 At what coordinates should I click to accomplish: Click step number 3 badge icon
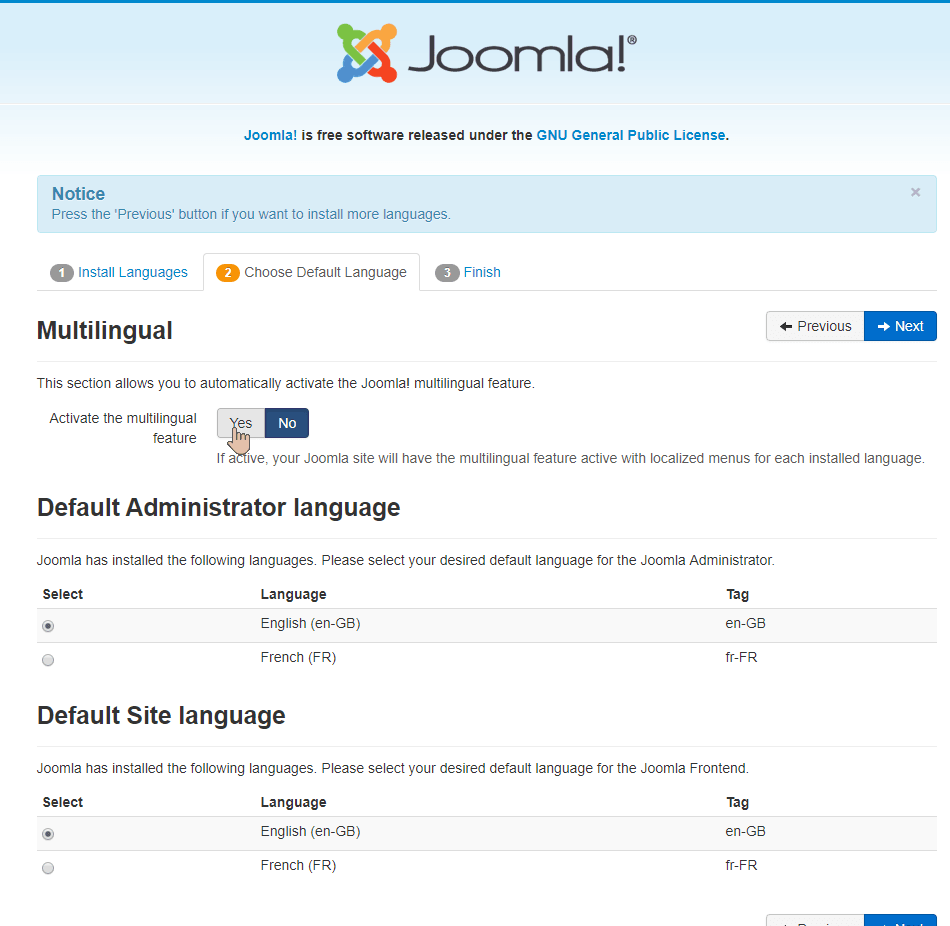(447, 273)
